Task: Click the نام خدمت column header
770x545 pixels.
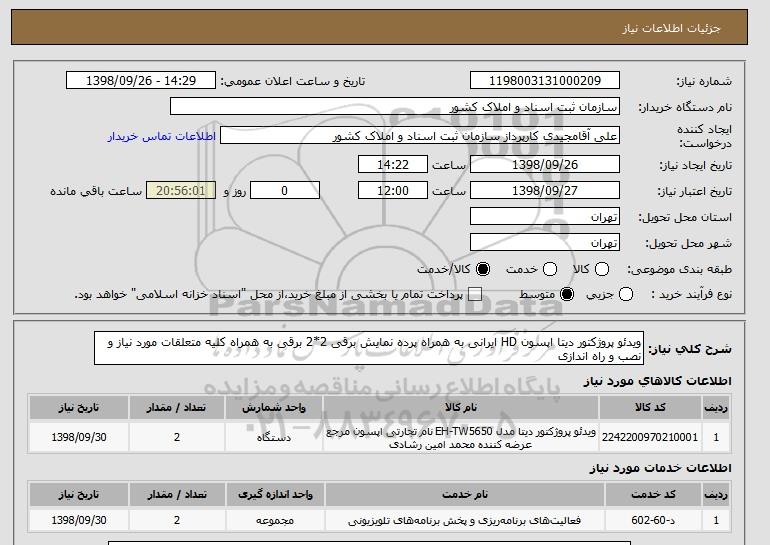Action: click(x=465, y=494)
